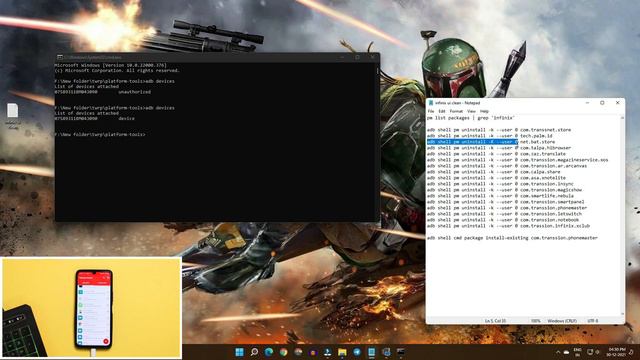Maximize the Command Prompt window

[x=357, y=58]
